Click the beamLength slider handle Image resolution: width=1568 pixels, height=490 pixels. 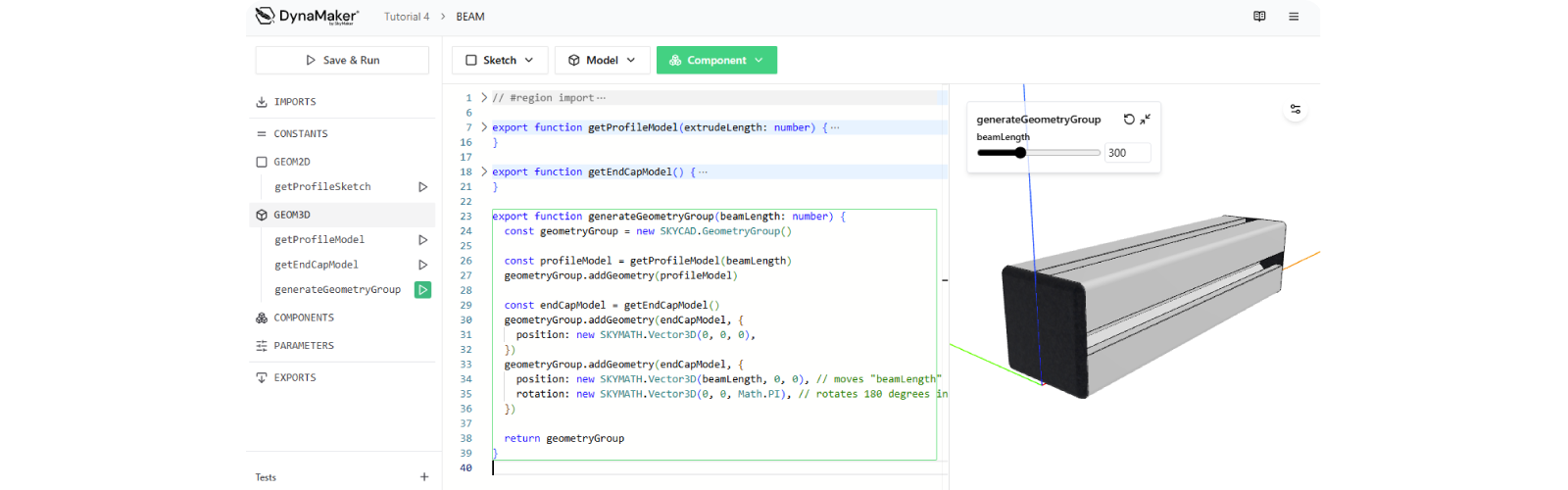pos(1020,153)
